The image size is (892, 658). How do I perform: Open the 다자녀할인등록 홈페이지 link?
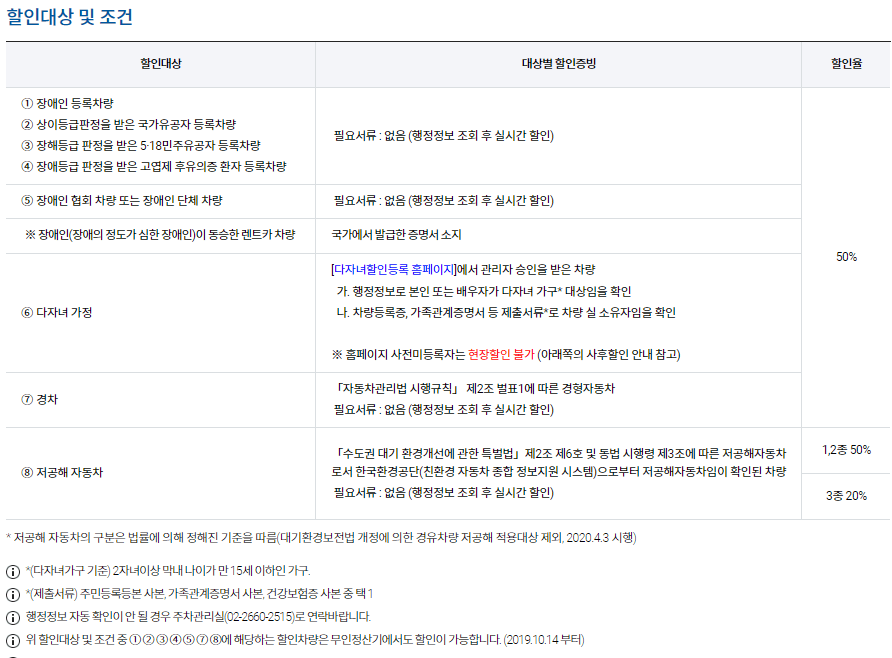[394, 270]
